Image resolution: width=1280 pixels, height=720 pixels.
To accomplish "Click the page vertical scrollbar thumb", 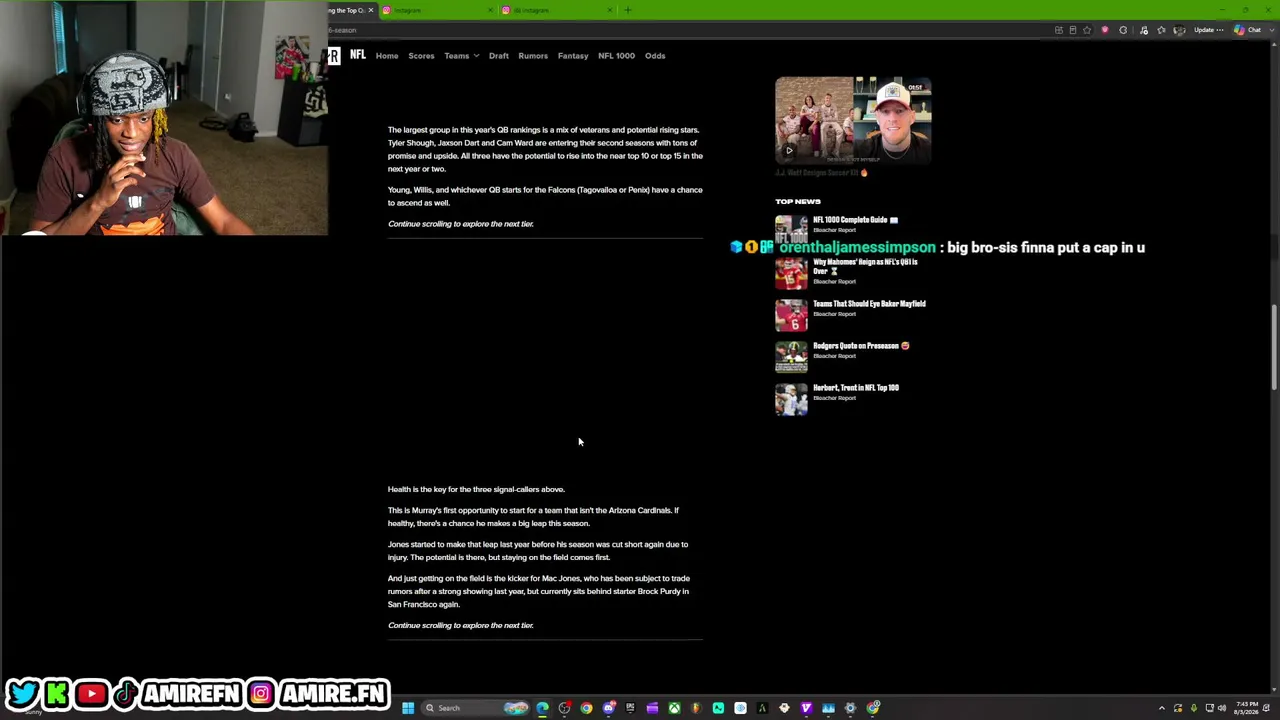I will [x=1273, y=347].
